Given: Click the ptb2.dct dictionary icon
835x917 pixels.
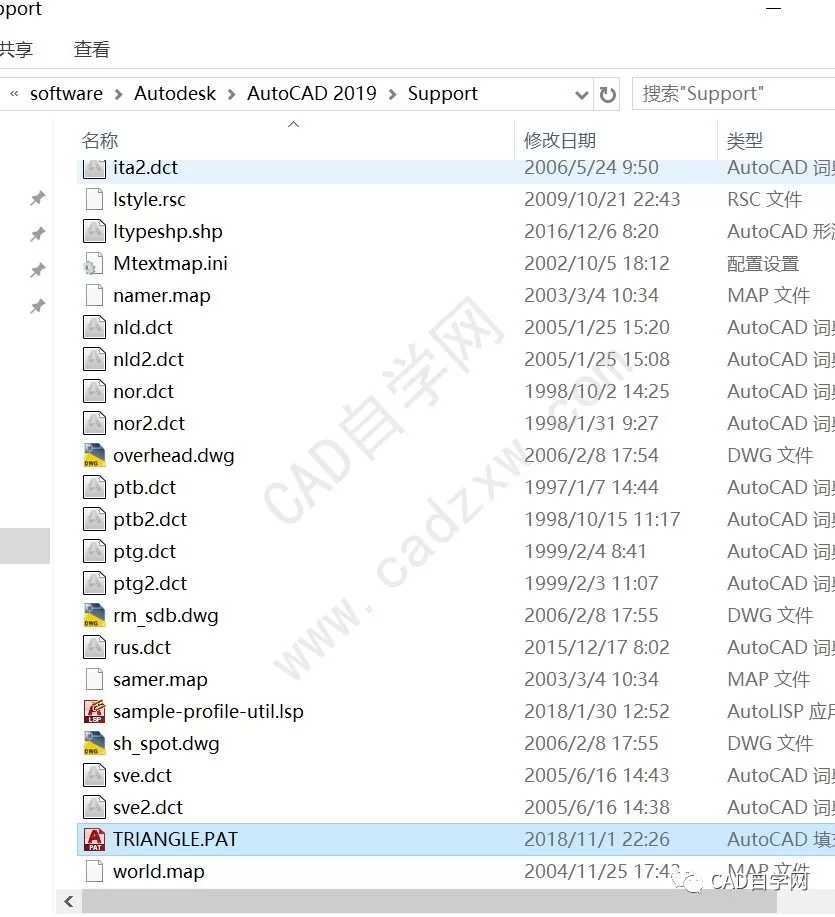Looking at the screenshot, I should [x=94, y=519].
